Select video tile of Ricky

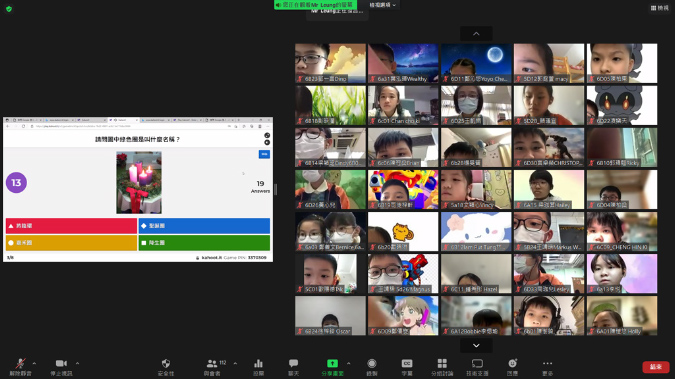[x=622, y=147]
